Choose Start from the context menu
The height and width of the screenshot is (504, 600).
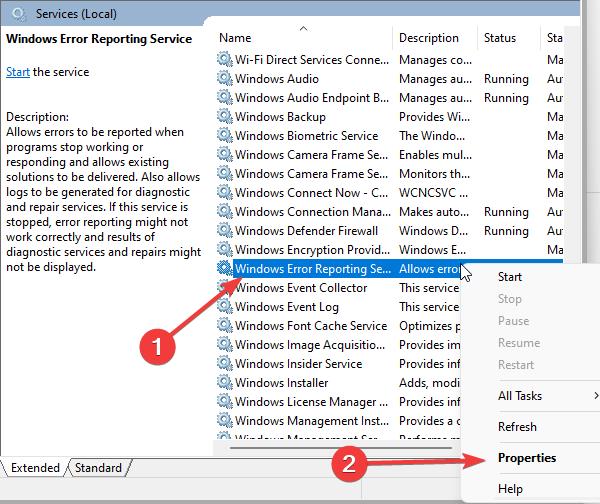coord(510,277)
